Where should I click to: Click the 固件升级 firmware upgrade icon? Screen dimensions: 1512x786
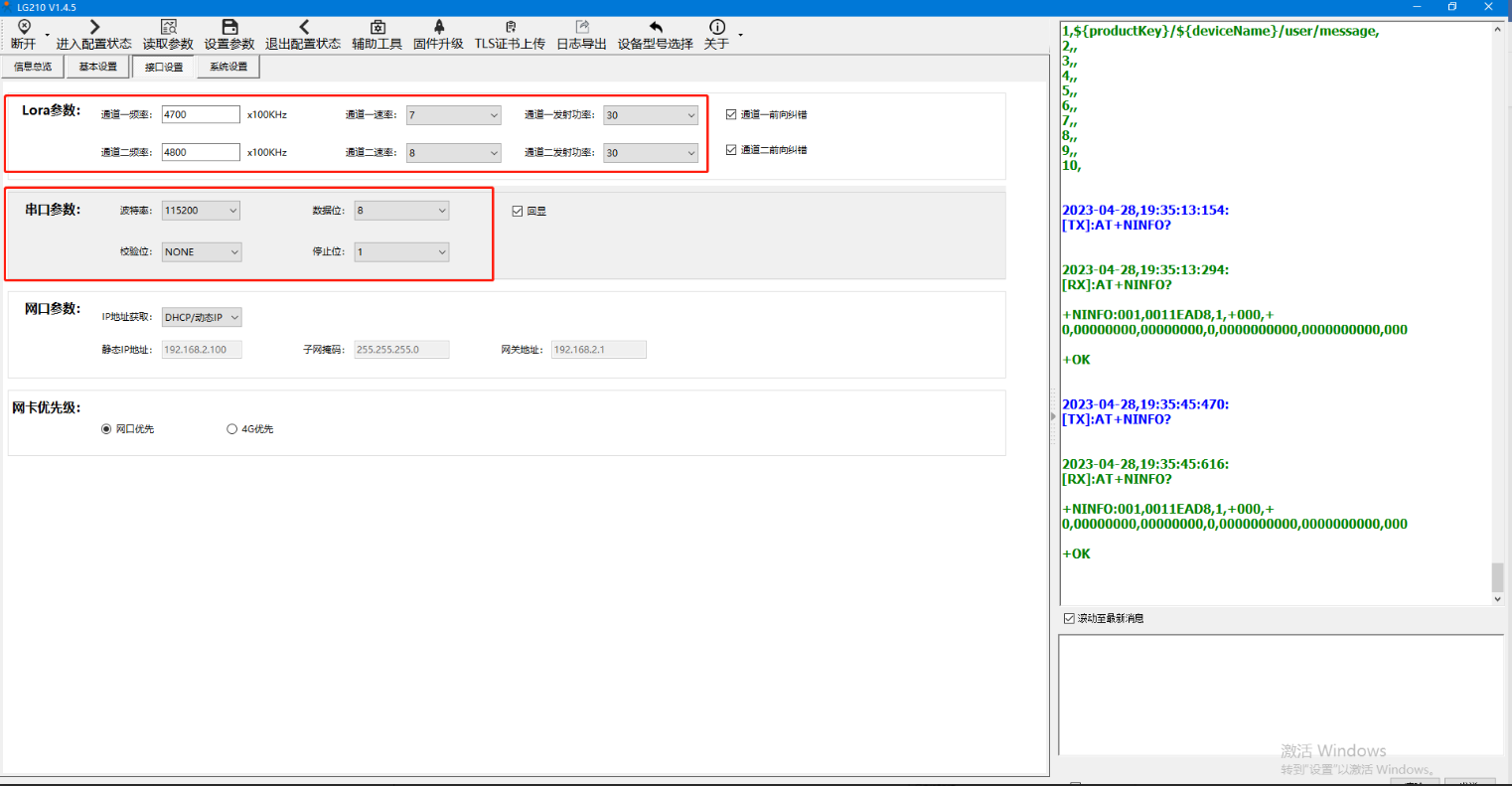point(438,27)
